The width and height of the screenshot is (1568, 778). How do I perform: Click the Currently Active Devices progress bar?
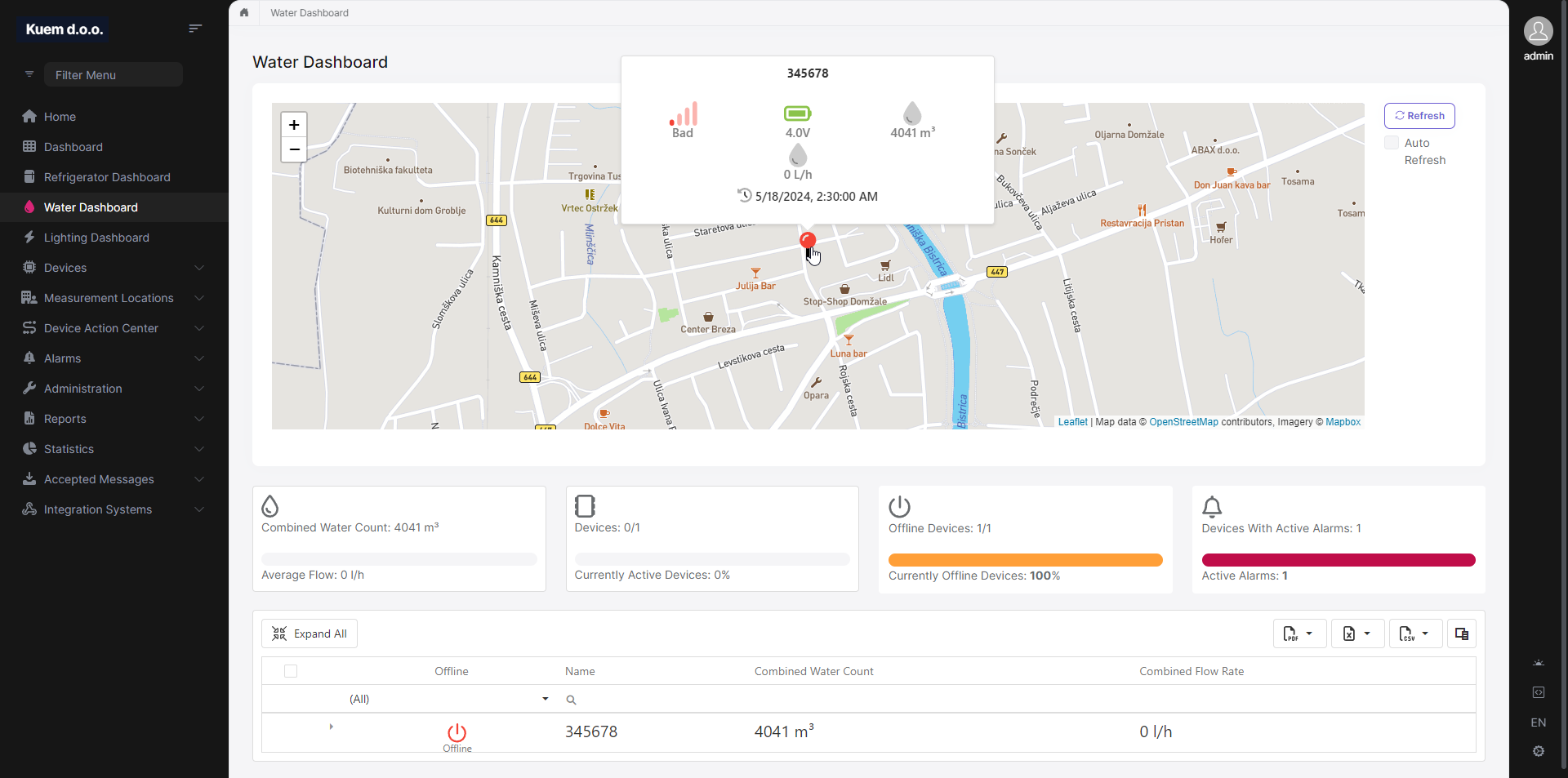(712, 559)
